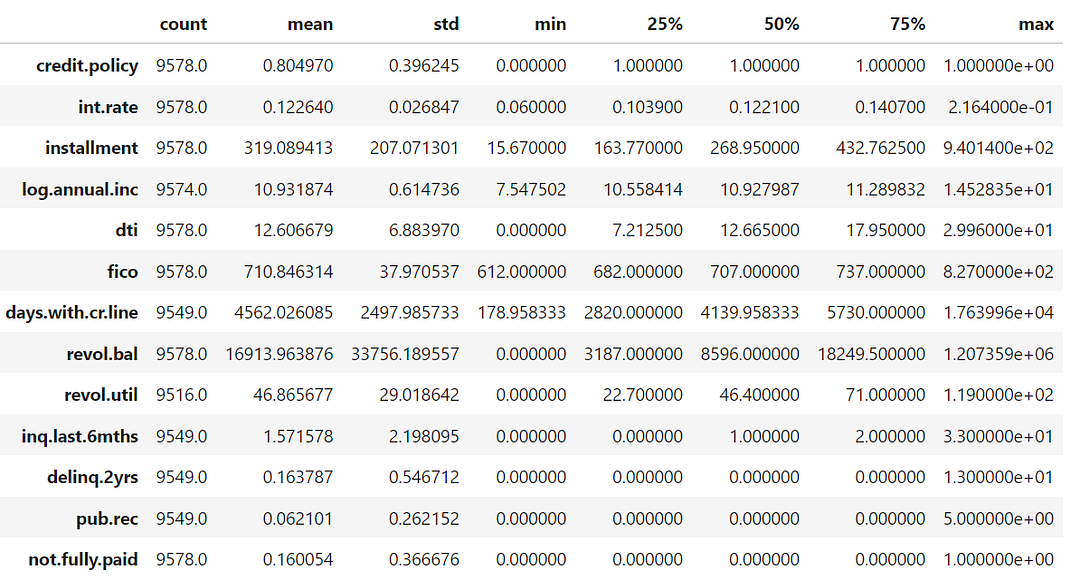Select the installment min value 15.670000

point(526,147)
